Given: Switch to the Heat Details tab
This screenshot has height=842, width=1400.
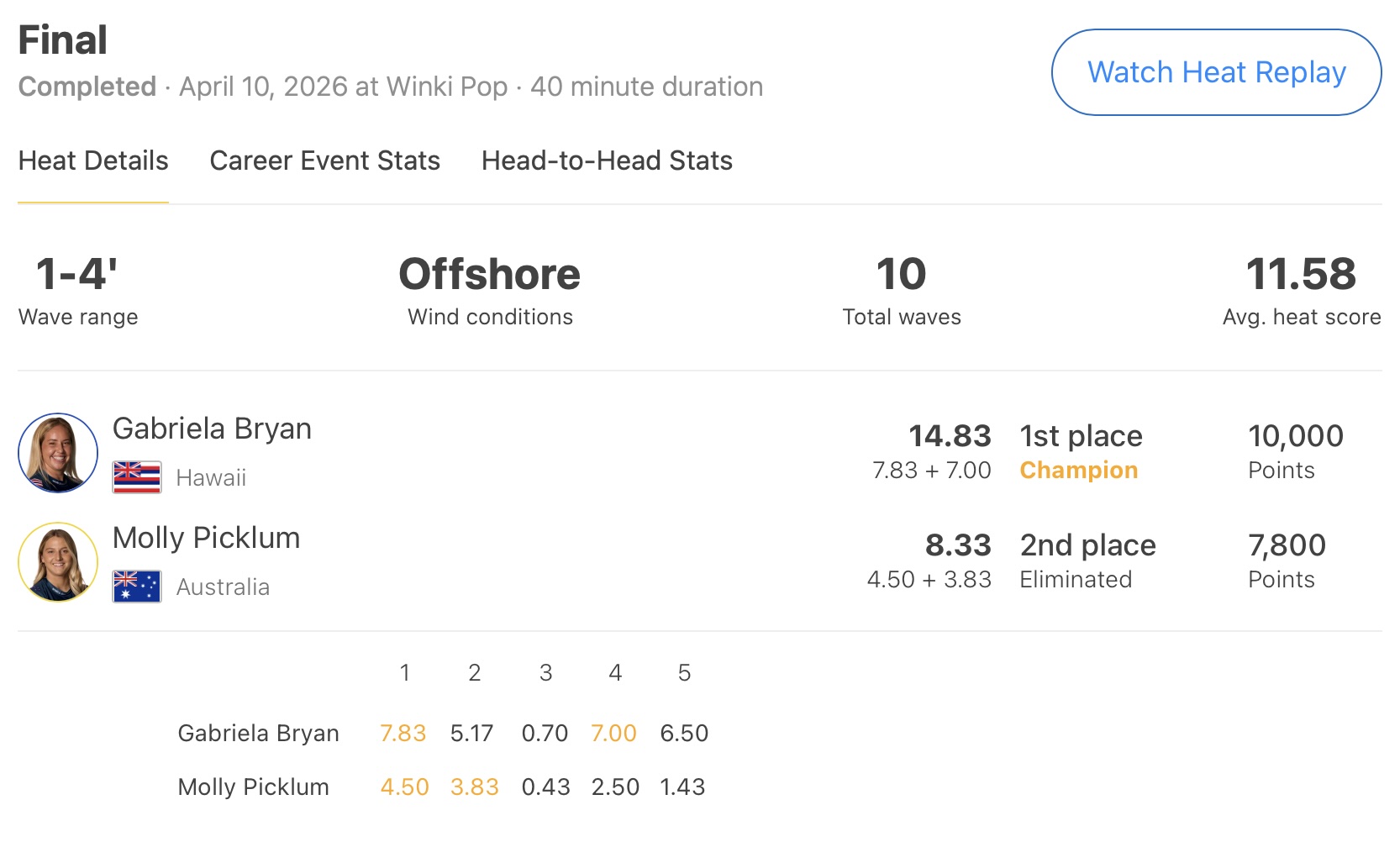Looking at the screenshot, I should pos(93,161).
